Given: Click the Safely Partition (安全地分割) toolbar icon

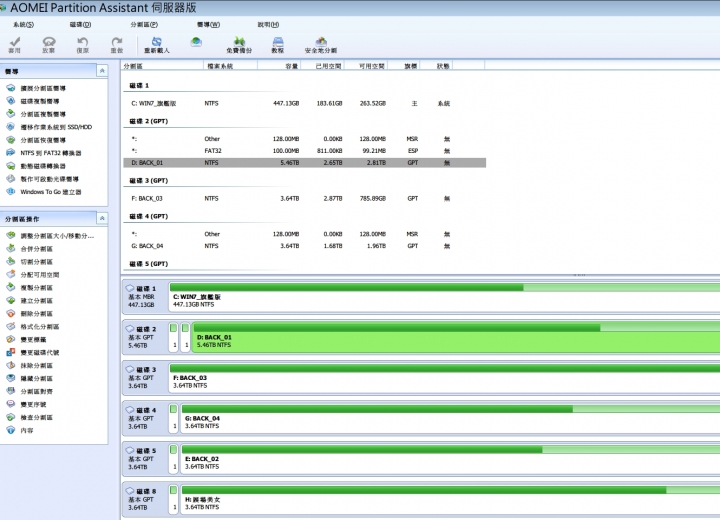Looking at the screenshot, I should click(x=321, y=45).
